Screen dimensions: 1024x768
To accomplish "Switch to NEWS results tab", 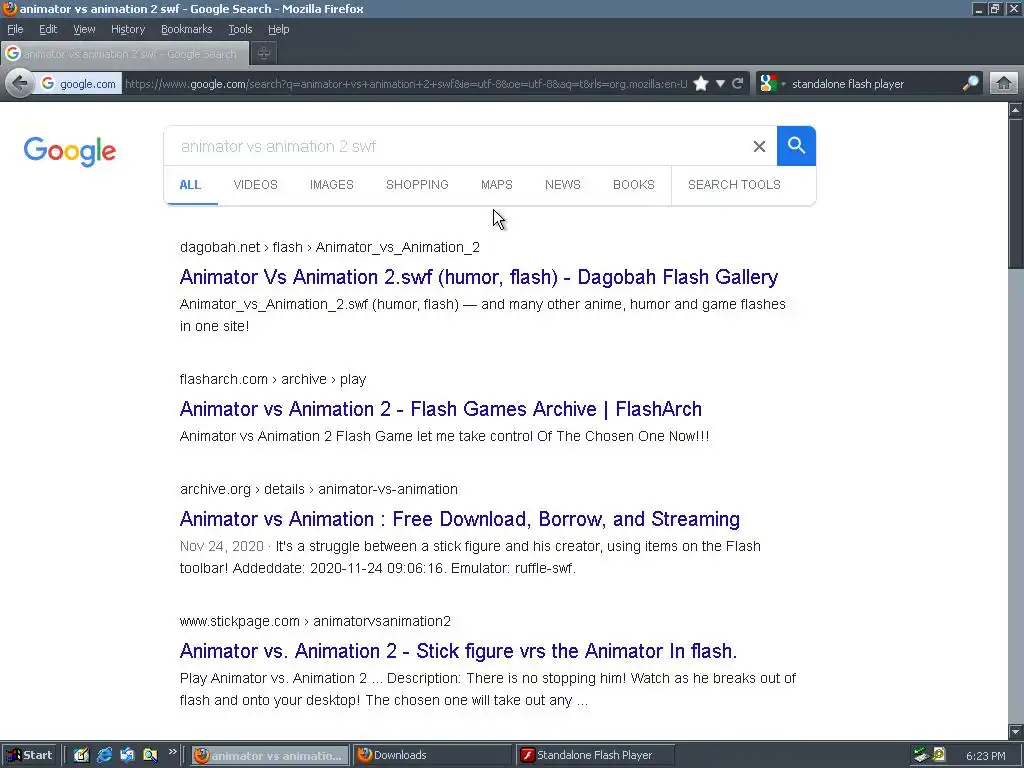I will [562, 185].
